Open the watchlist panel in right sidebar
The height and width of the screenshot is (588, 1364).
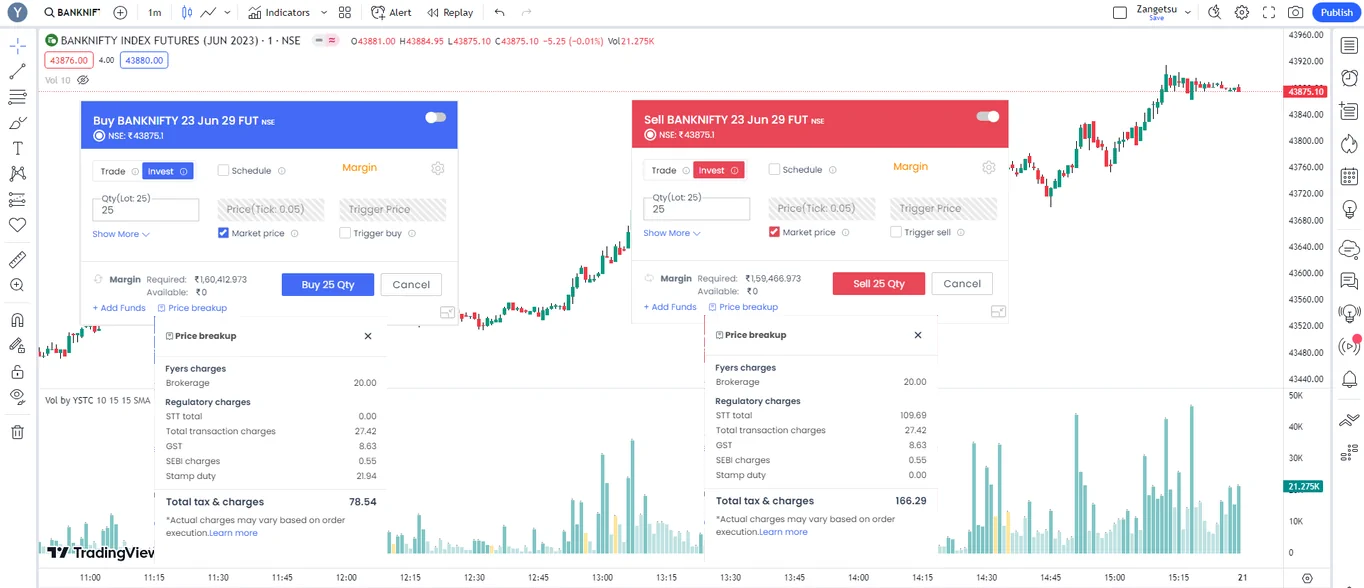[1349, 46]
